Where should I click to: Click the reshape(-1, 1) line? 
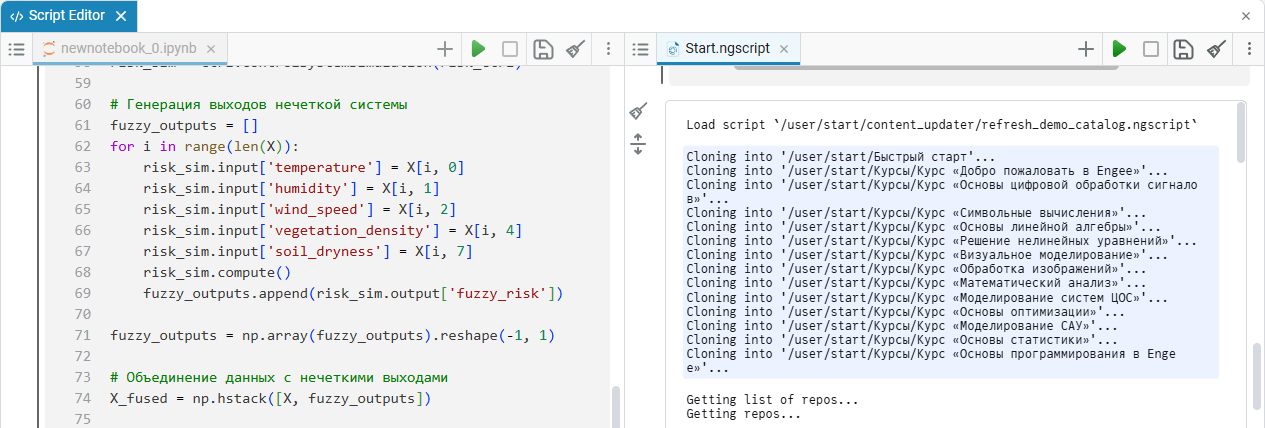[332, 335]
